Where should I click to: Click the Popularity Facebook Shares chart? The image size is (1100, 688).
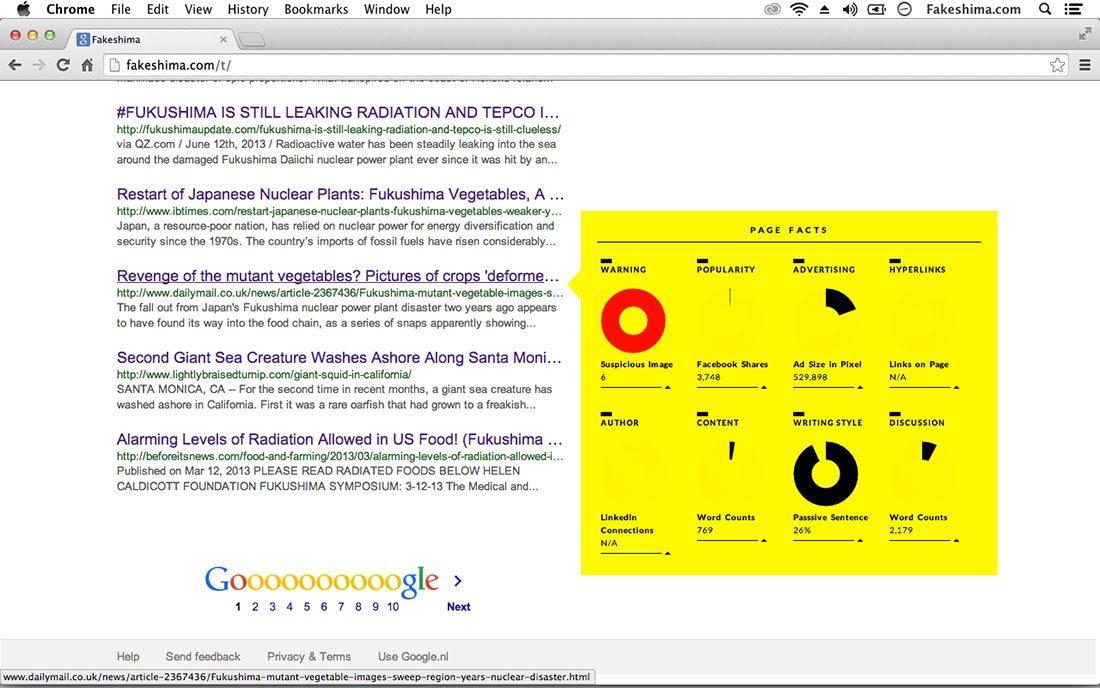pos(729,321)
